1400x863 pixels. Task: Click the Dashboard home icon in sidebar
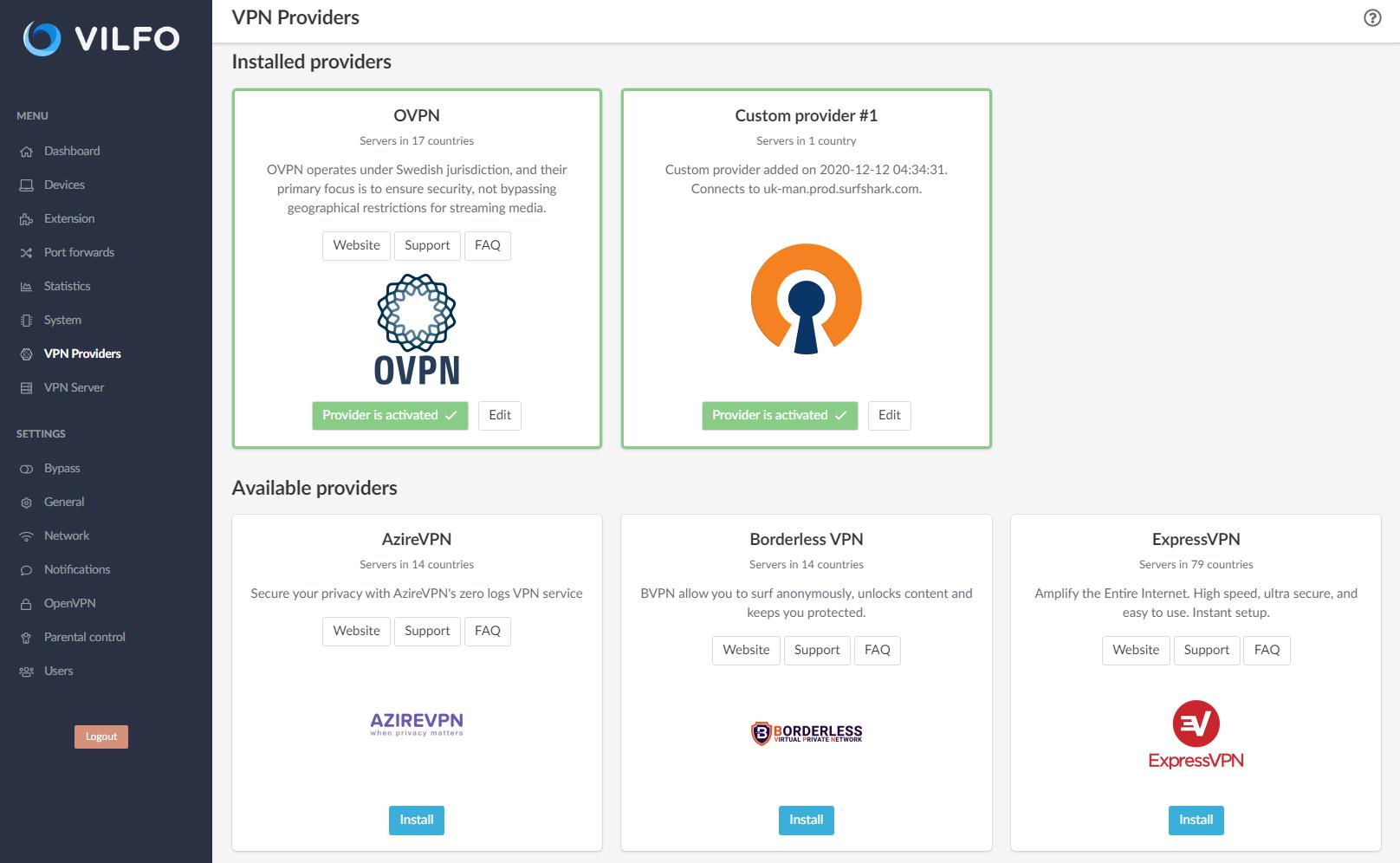(26, 152)
